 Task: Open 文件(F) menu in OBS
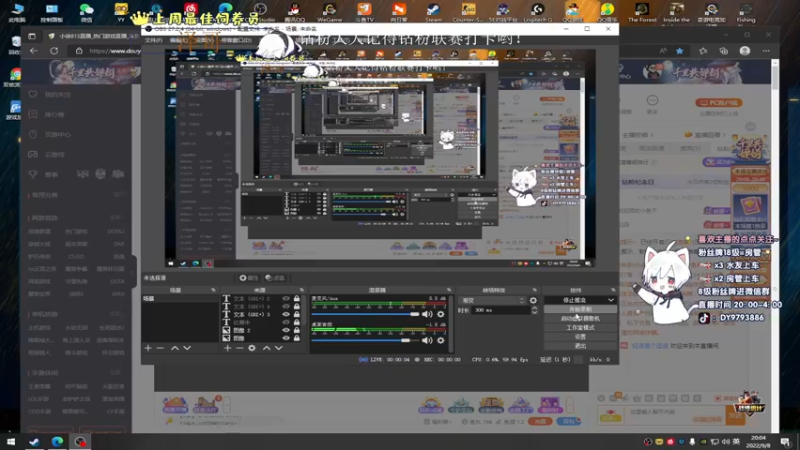click(153, 40)
